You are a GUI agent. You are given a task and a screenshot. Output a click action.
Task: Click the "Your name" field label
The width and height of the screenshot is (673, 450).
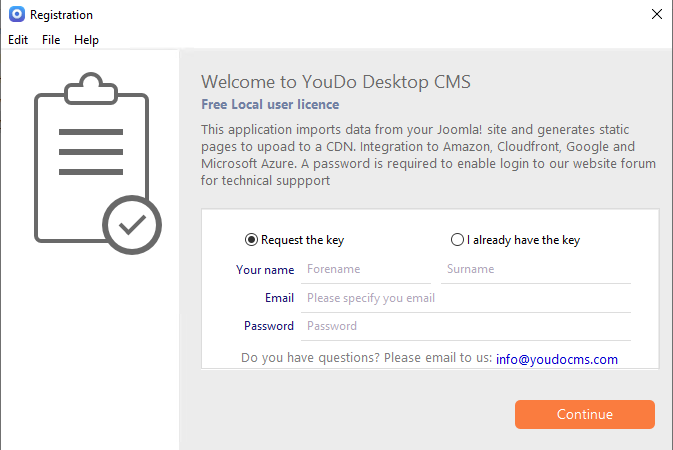pyautogui.click(x=265, y=270)
